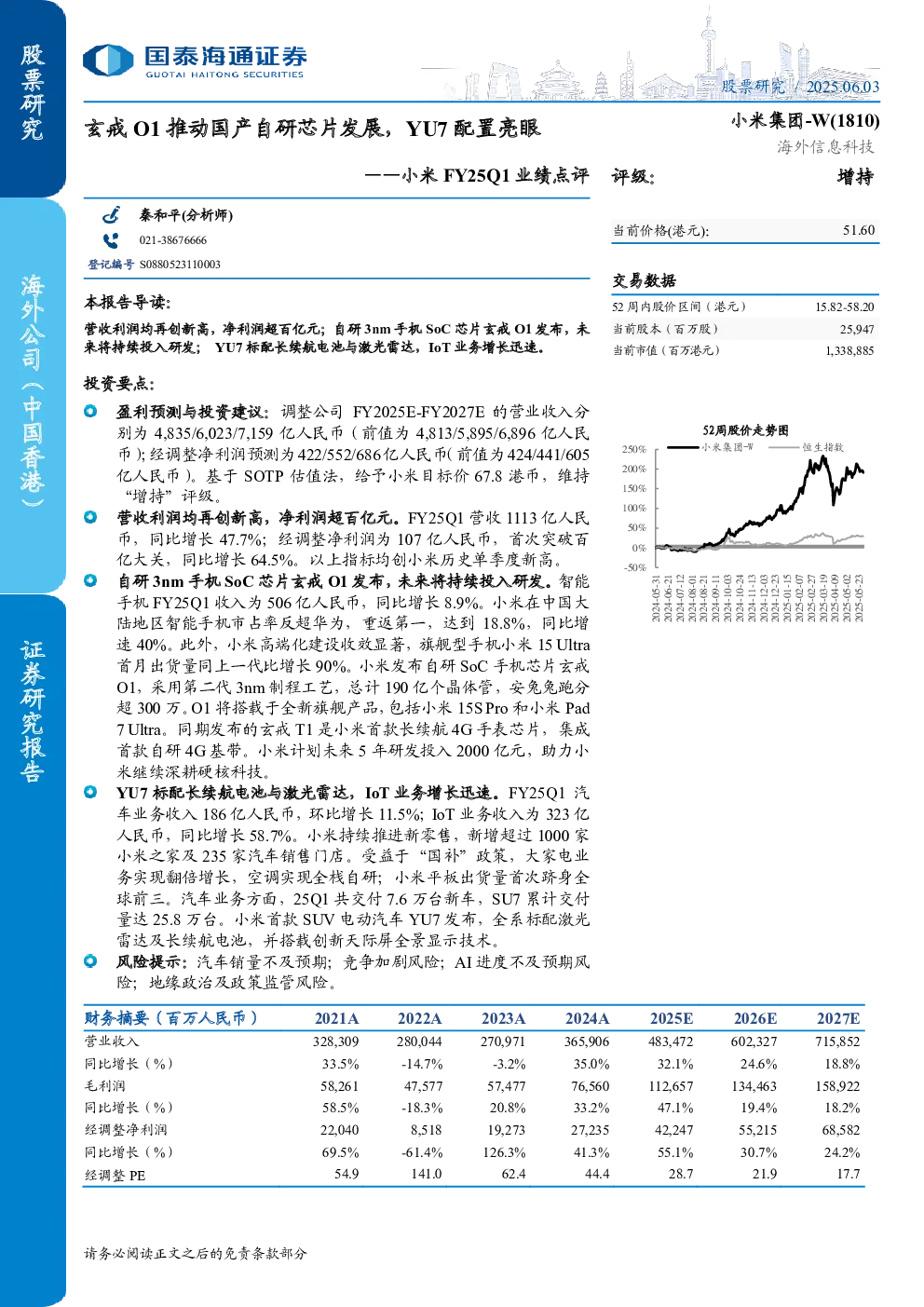924x1307 pixels.
Task: Click the 2023A adjusted net profit cell 19,273
Action: coord(507,1130)
